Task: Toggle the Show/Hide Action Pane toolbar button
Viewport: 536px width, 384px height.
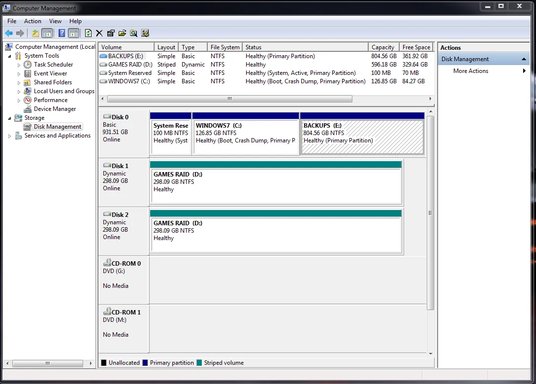Action: pos(73,33)
